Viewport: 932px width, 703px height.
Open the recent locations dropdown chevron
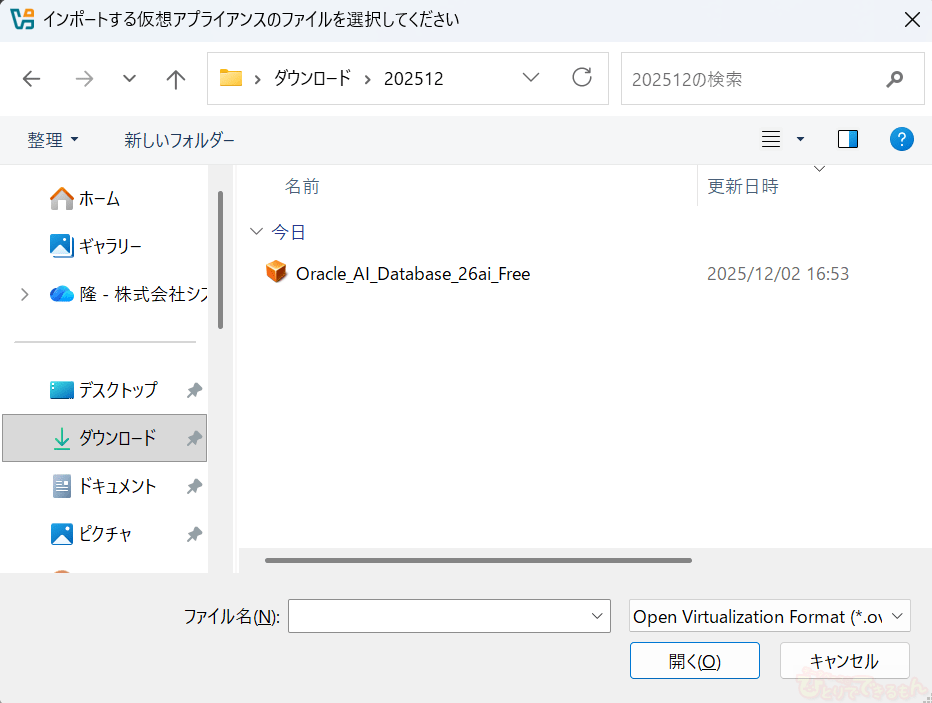tap(129, 79)
